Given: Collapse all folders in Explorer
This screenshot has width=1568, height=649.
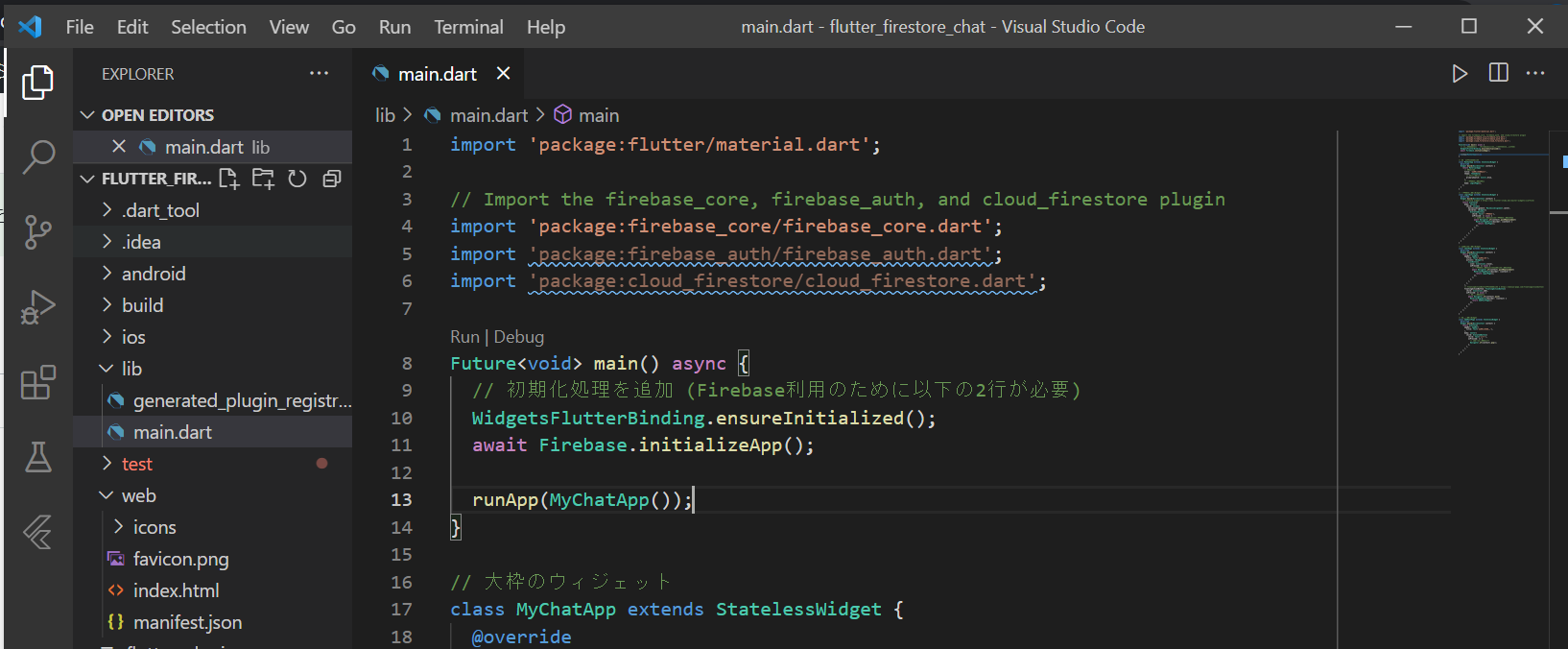Looking at the screenshot, I should [x=332, y=179].
